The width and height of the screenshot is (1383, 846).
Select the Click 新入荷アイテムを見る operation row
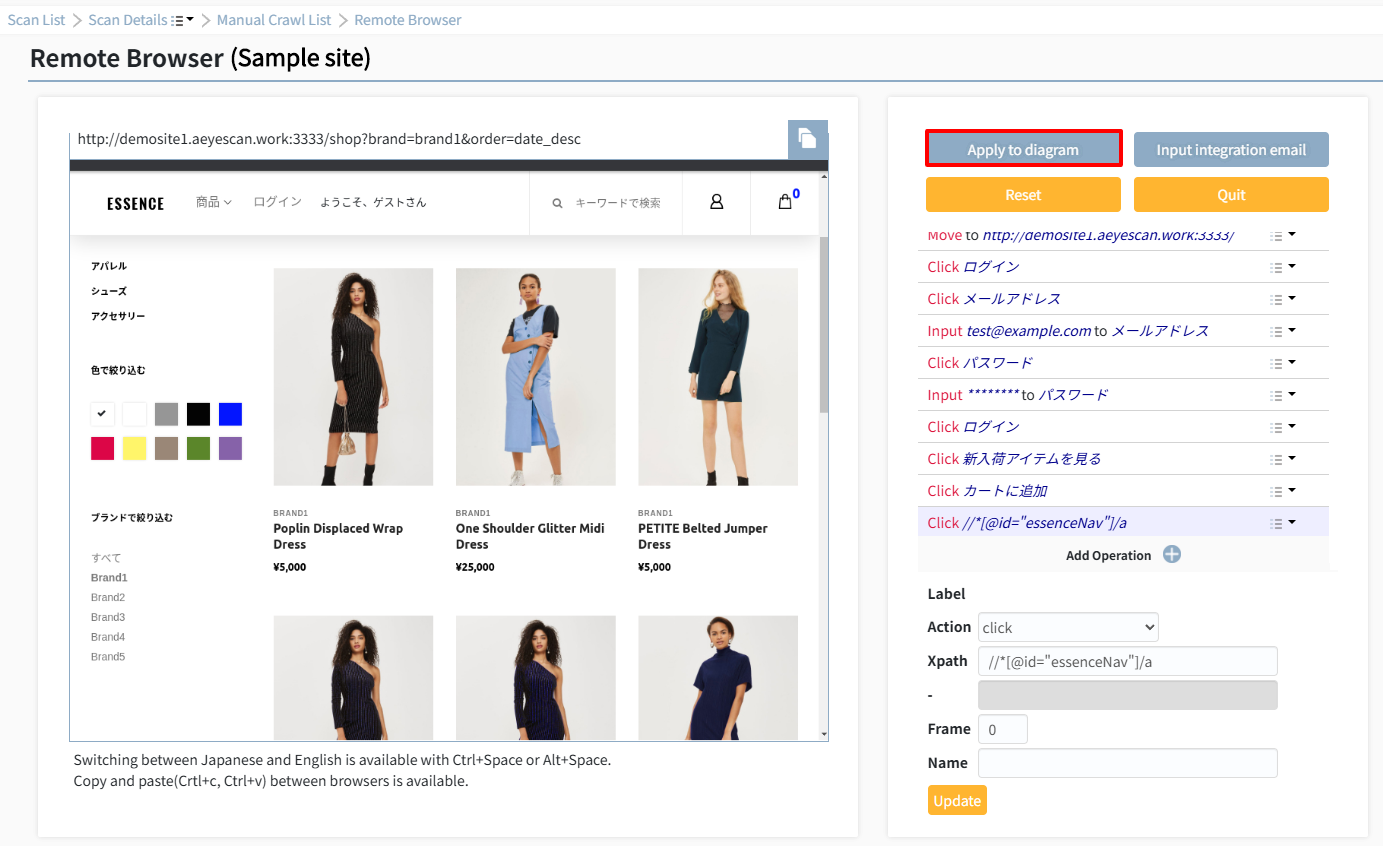click(x=1123, y=459)
